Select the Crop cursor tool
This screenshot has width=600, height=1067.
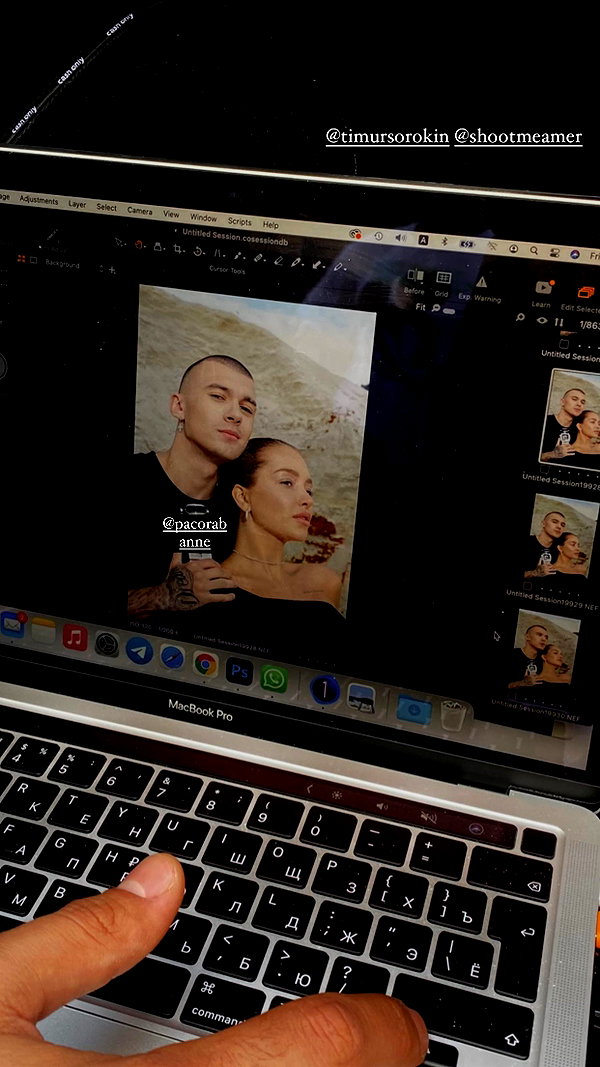(178, 249)
